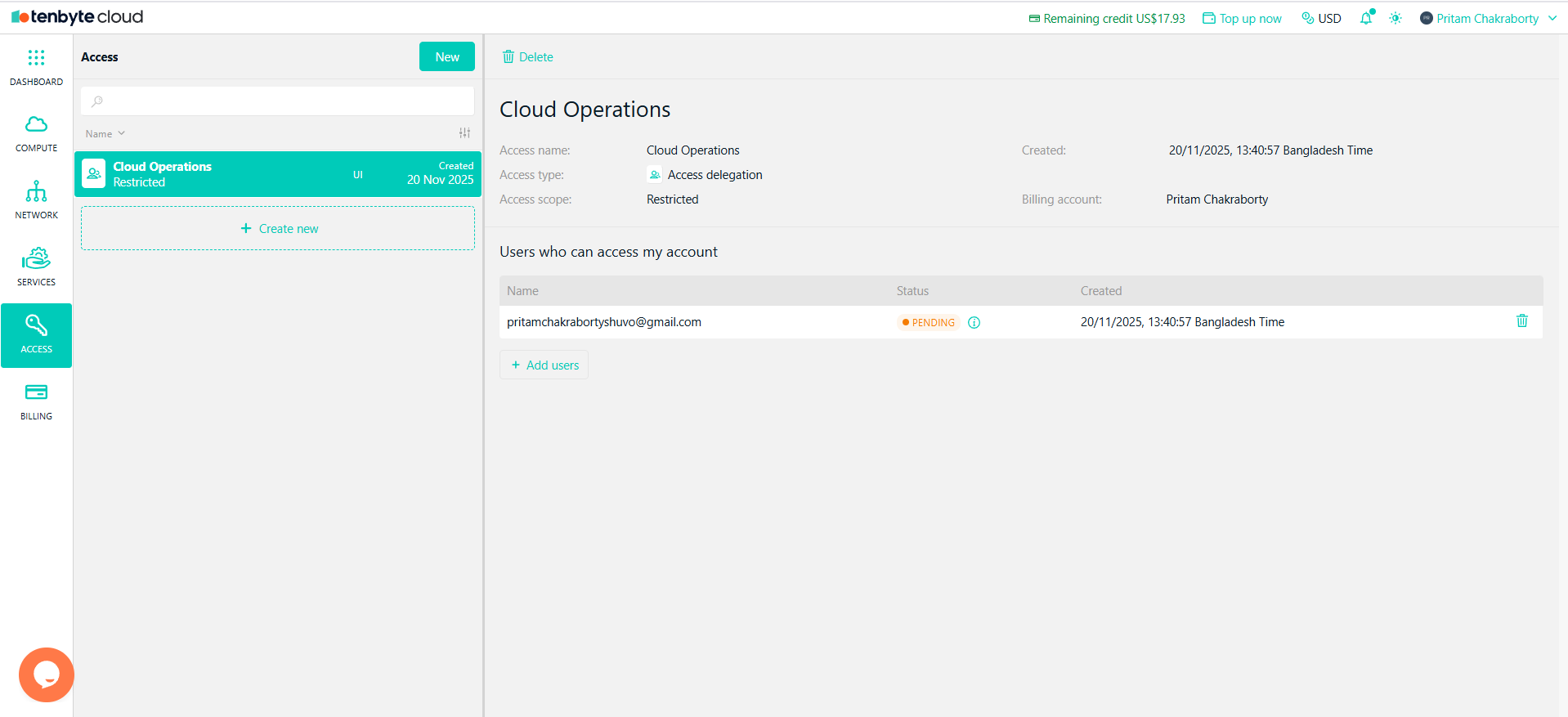This screenshot has height=717, width=1568.
Task: Open USD currency selector
Action: coord(1321,18)
